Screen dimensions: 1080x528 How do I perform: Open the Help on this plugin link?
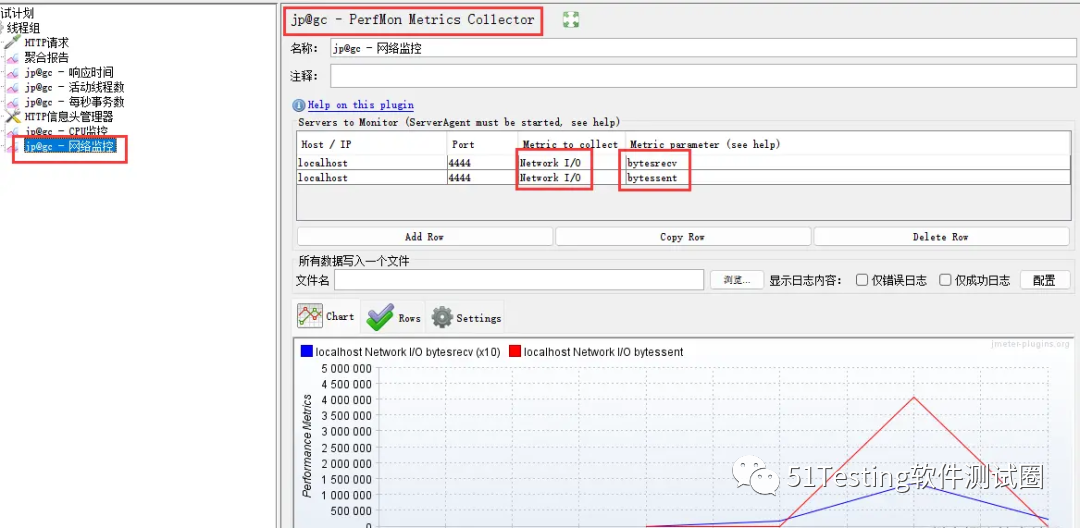point(361,105)
